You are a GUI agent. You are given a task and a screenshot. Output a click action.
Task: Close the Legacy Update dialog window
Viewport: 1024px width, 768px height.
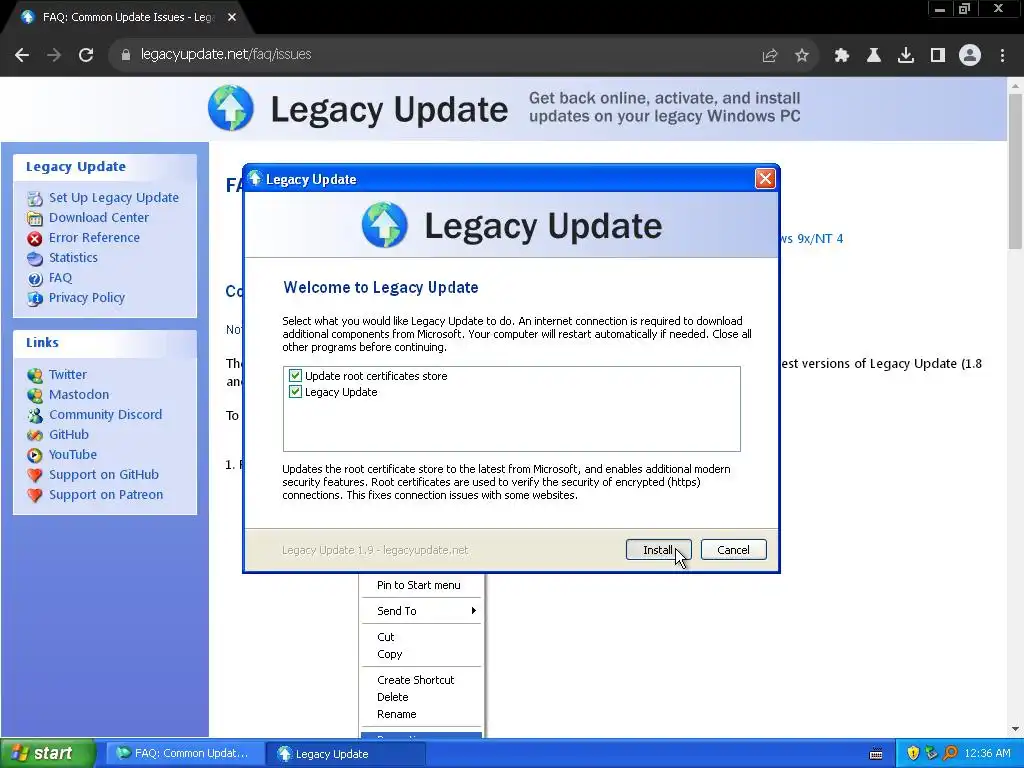tap(765, 179)
